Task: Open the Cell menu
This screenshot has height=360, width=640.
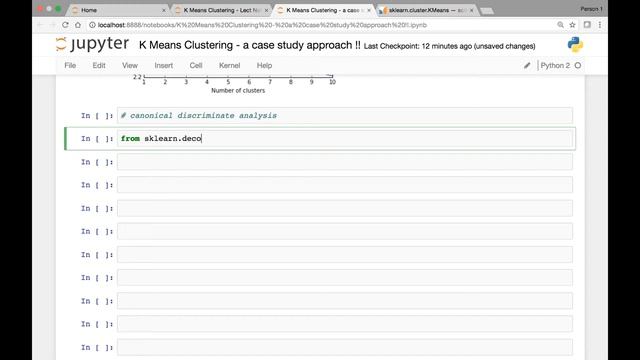Action: pos(196,65)
